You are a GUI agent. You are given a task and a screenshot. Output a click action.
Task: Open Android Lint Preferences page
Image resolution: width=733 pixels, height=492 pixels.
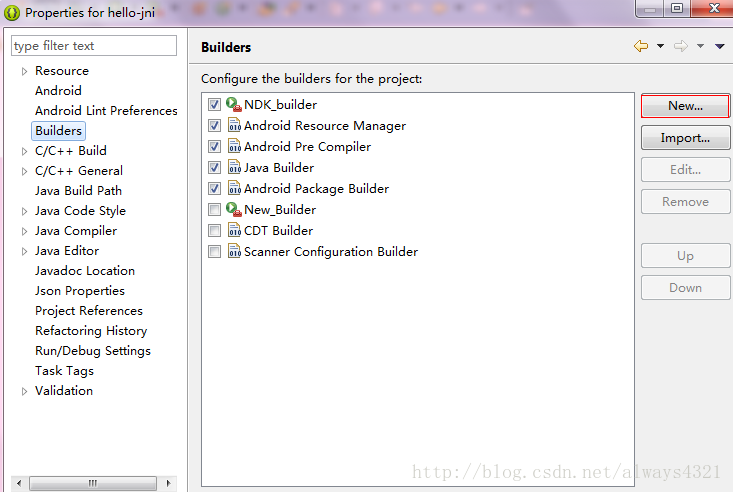106,111
